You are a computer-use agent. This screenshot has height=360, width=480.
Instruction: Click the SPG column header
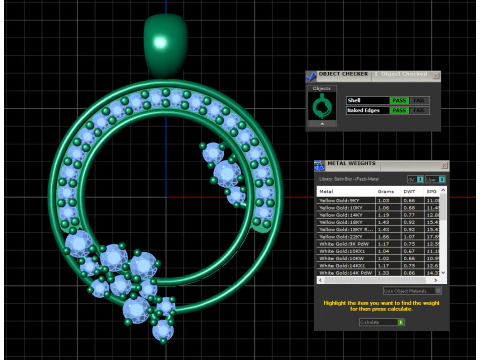432,192
